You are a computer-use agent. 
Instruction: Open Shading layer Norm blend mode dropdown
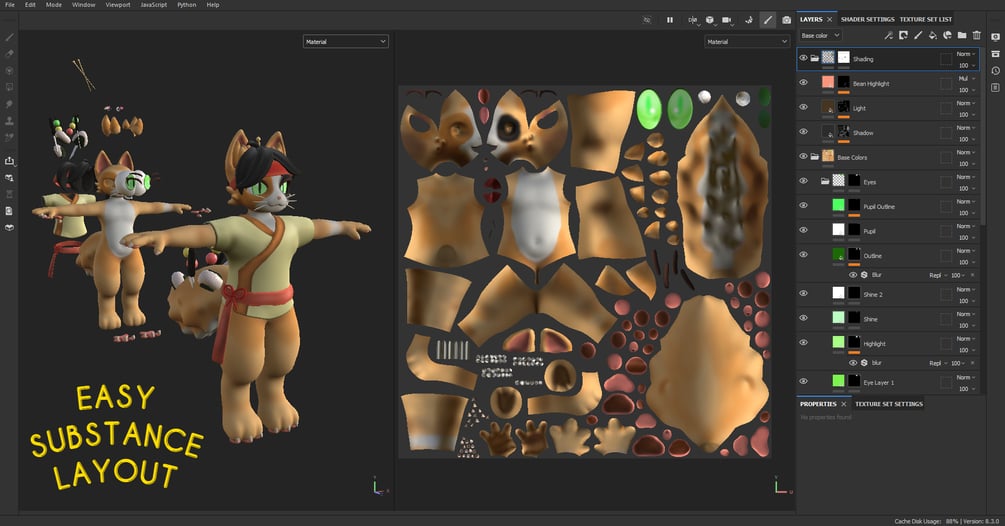pos(966,54)
